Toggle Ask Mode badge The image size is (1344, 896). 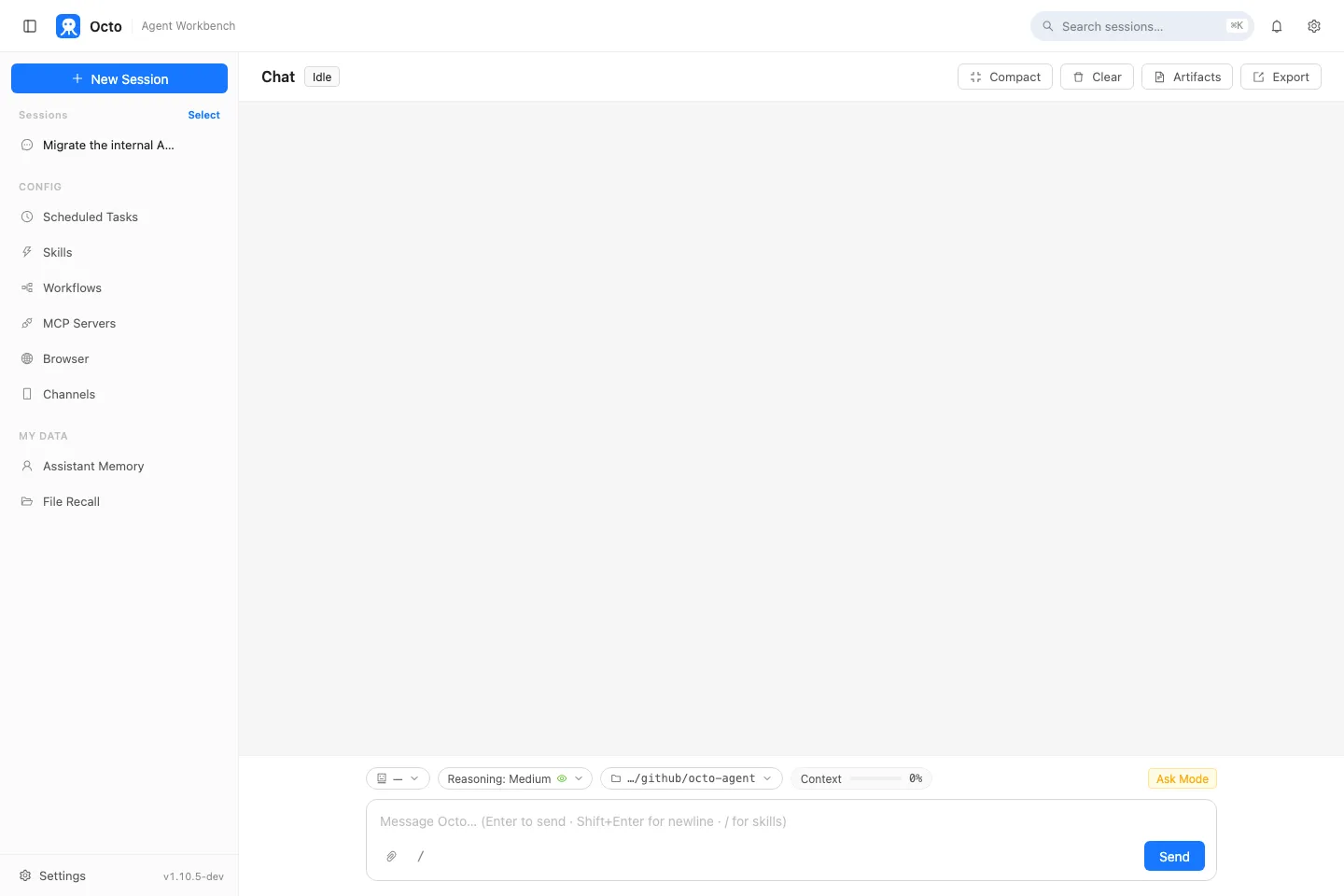(1182, 778)
